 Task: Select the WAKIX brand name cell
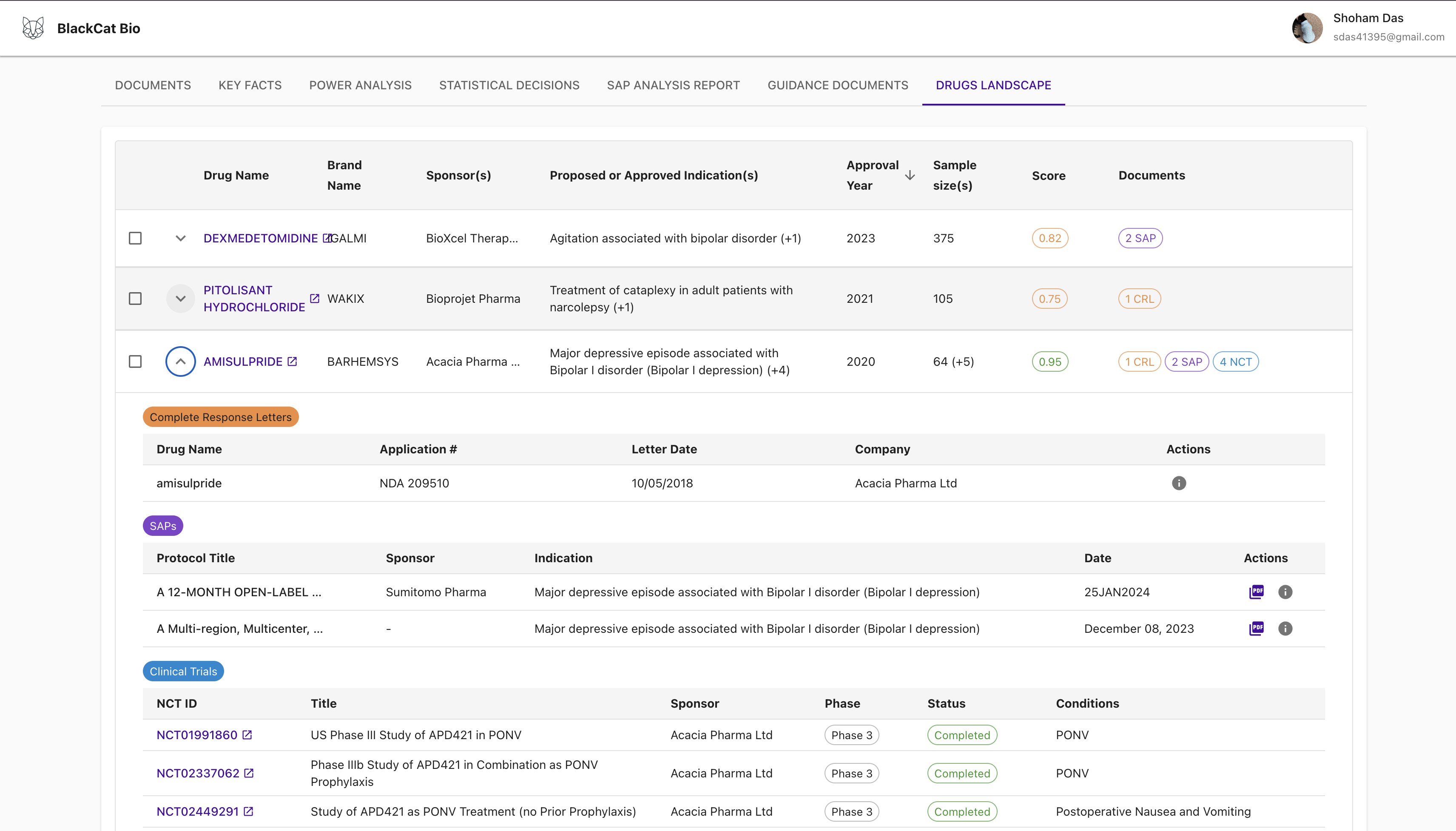click(346, 299)
